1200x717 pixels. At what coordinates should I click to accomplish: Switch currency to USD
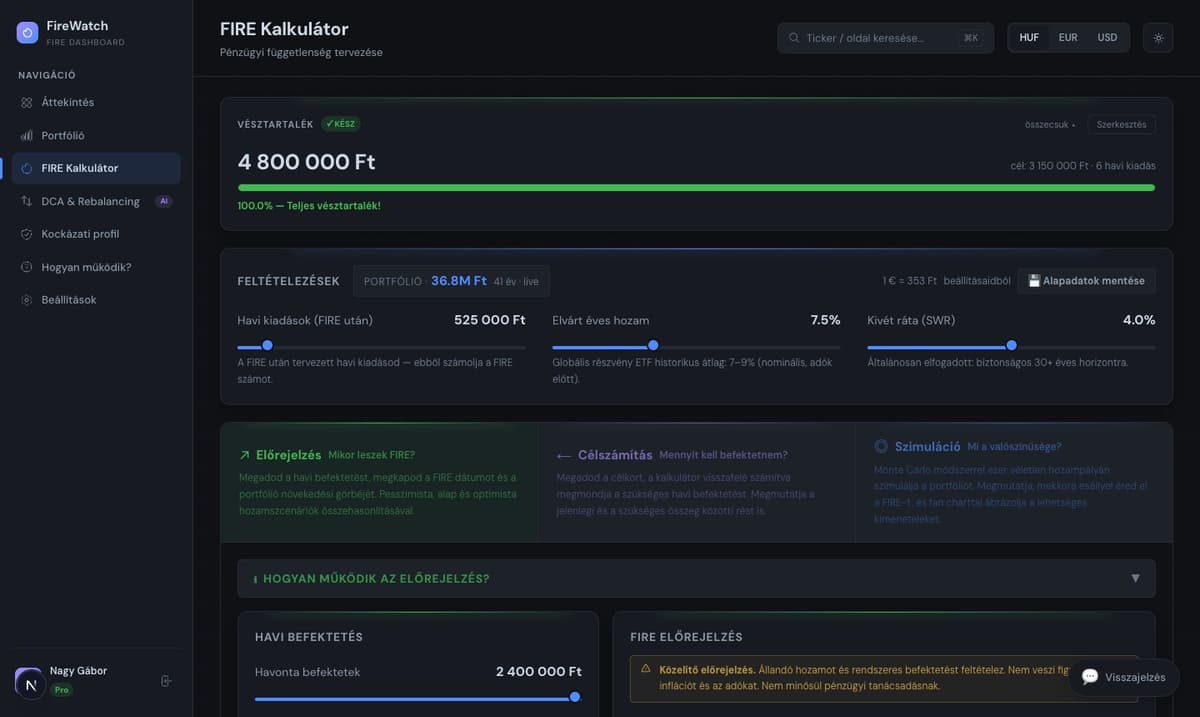click(x=1107, y=38)
